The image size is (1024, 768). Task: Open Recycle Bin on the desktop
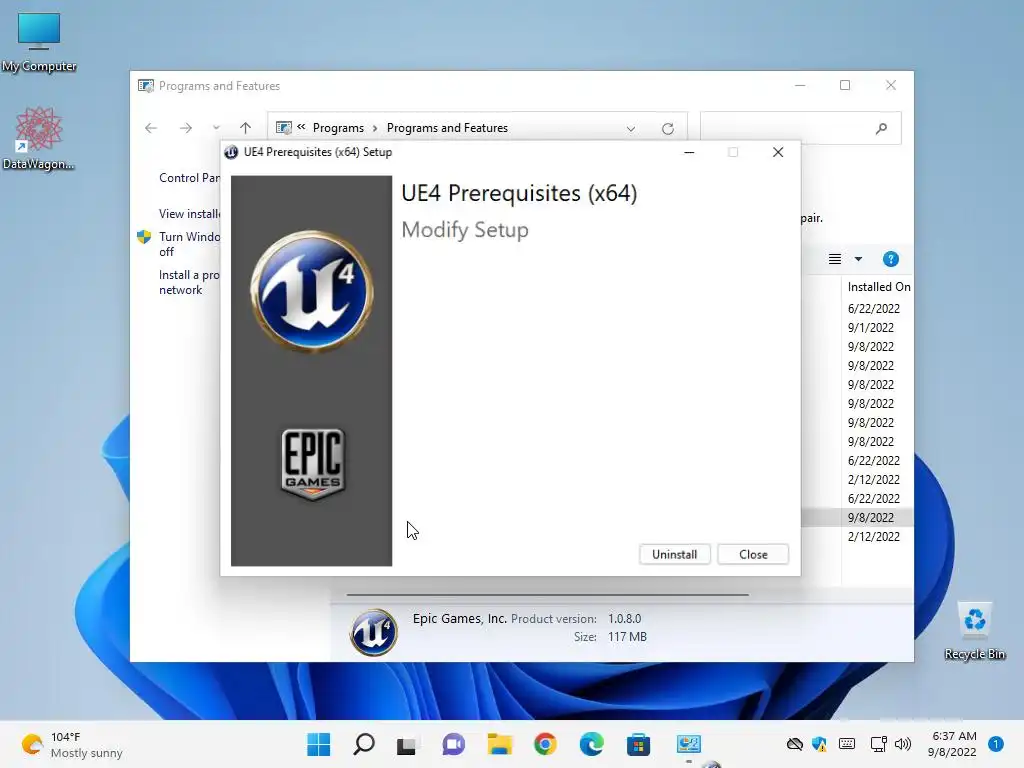click(x=975, y=632)
